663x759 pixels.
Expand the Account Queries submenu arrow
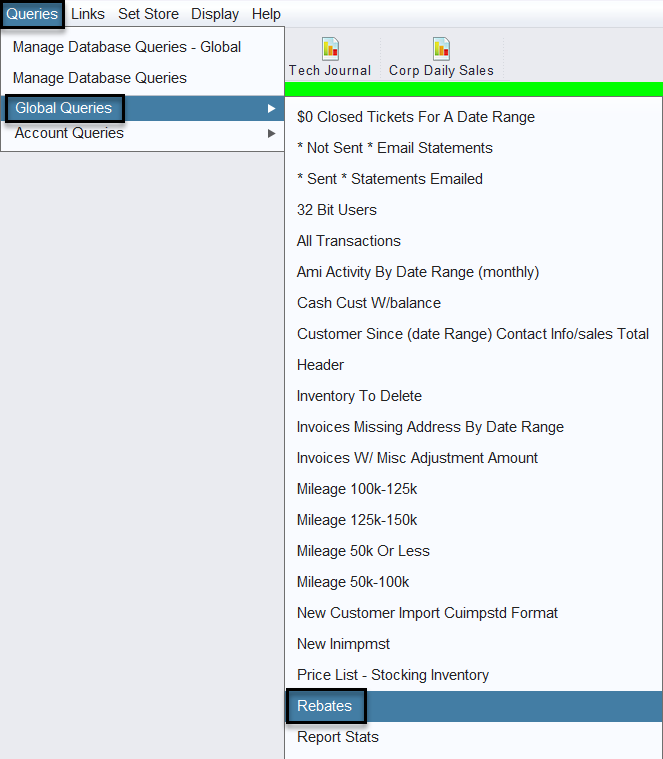tap(271, 133)
